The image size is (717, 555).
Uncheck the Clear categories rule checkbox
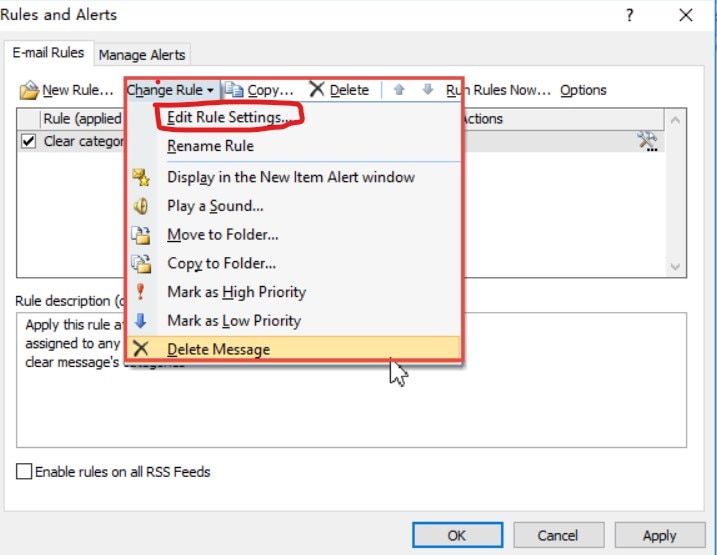pyautogui.click(x=28, y=141)
